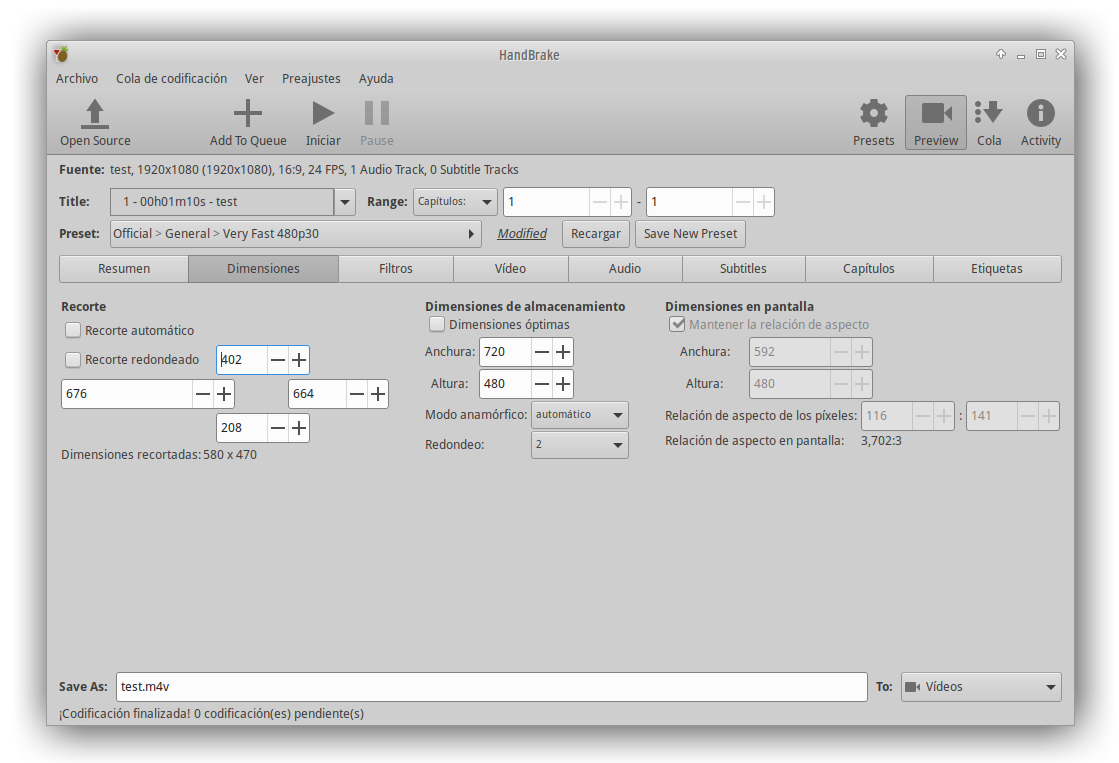Show the Cola queue icon
This screenshot has height=763, width=1119.
[x=989, y=113]
